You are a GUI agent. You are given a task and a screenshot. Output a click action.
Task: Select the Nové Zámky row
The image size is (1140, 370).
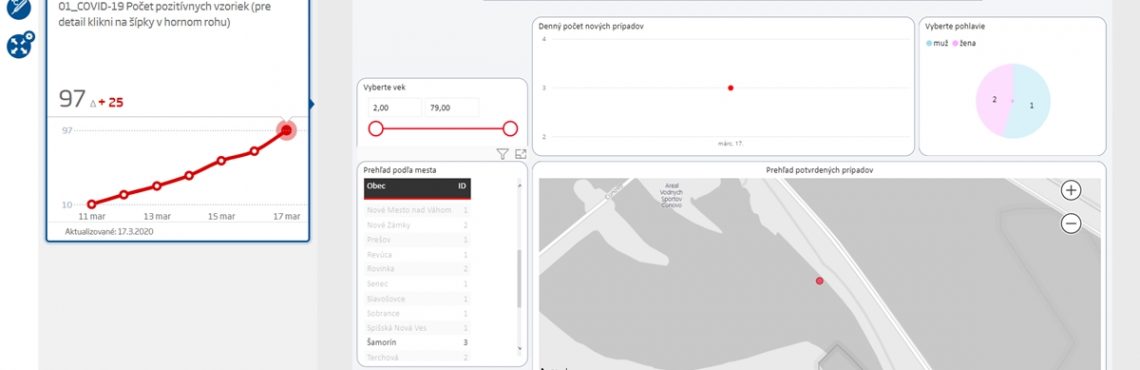[x=417, y=225]
